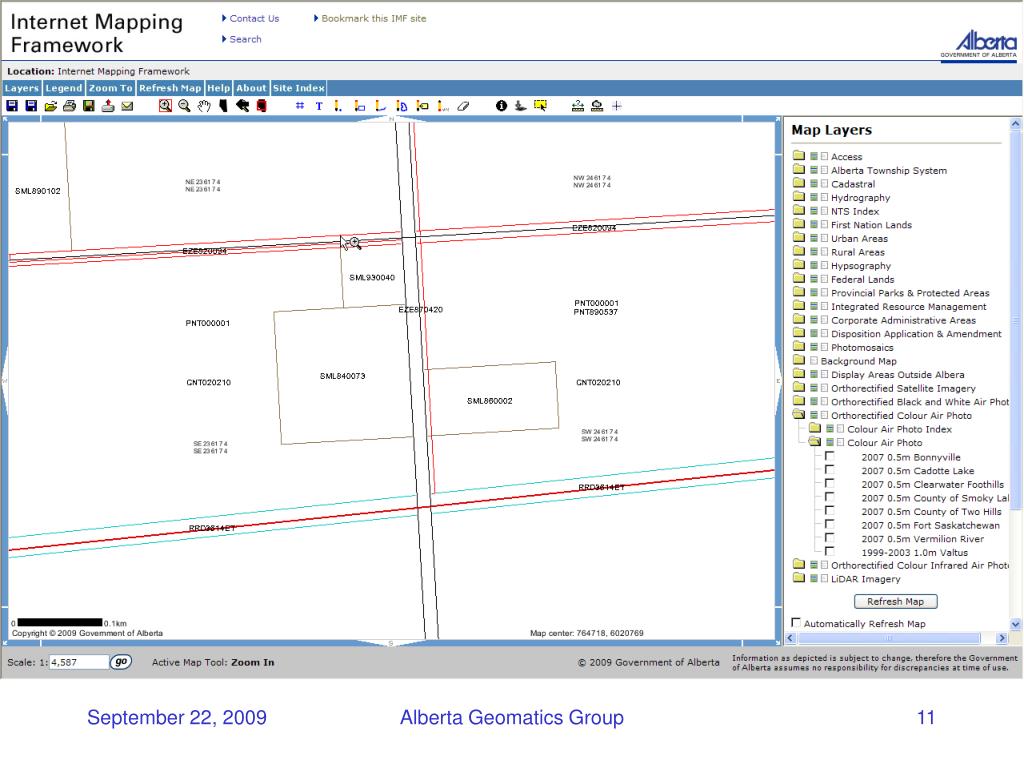The height and width of the screenshot is (768, 1024).
Task: Click the scale value input field
Action: tap(78, 662)
